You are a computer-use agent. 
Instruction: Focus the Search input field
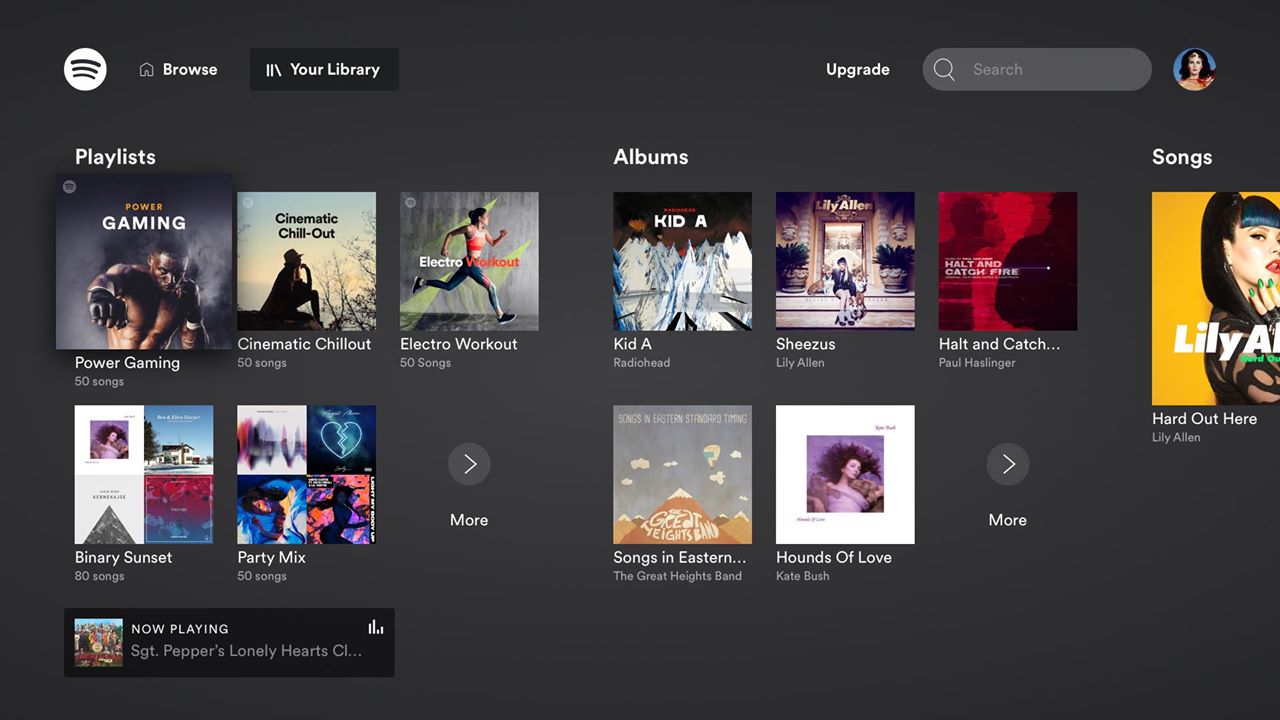[1037, 69]
